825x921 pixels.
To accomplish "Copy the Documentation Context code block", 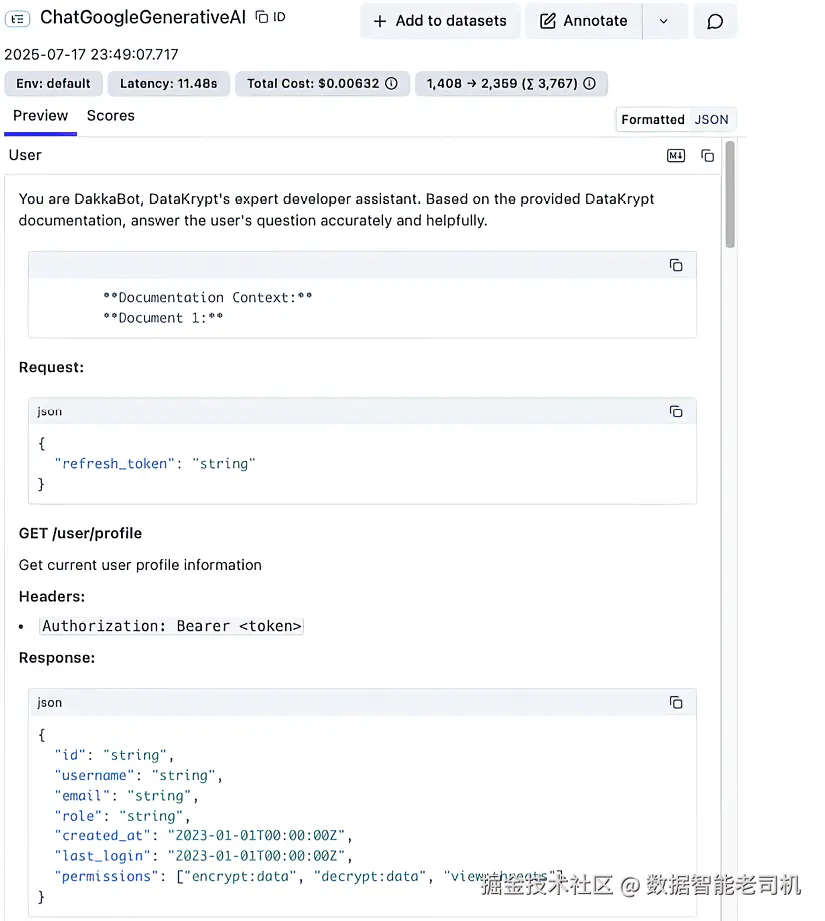I will pos(676,265).
